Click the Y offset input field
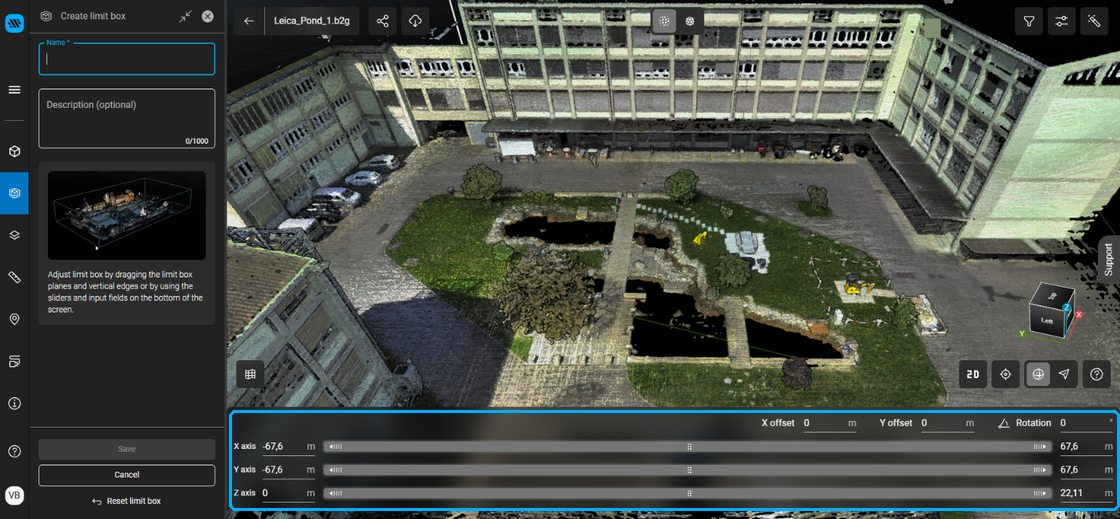Viewport: 1120px width, 519px height. coord(947,423)
